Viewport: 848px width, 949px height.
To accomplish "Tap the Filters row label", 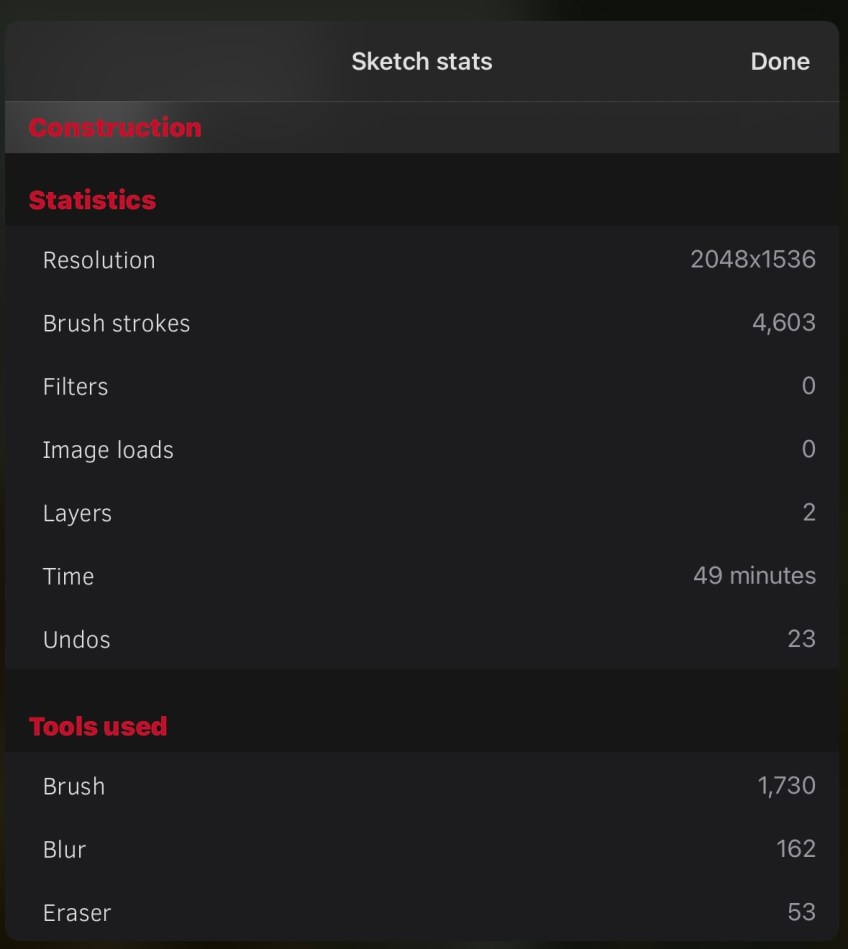I will point(75,386).
